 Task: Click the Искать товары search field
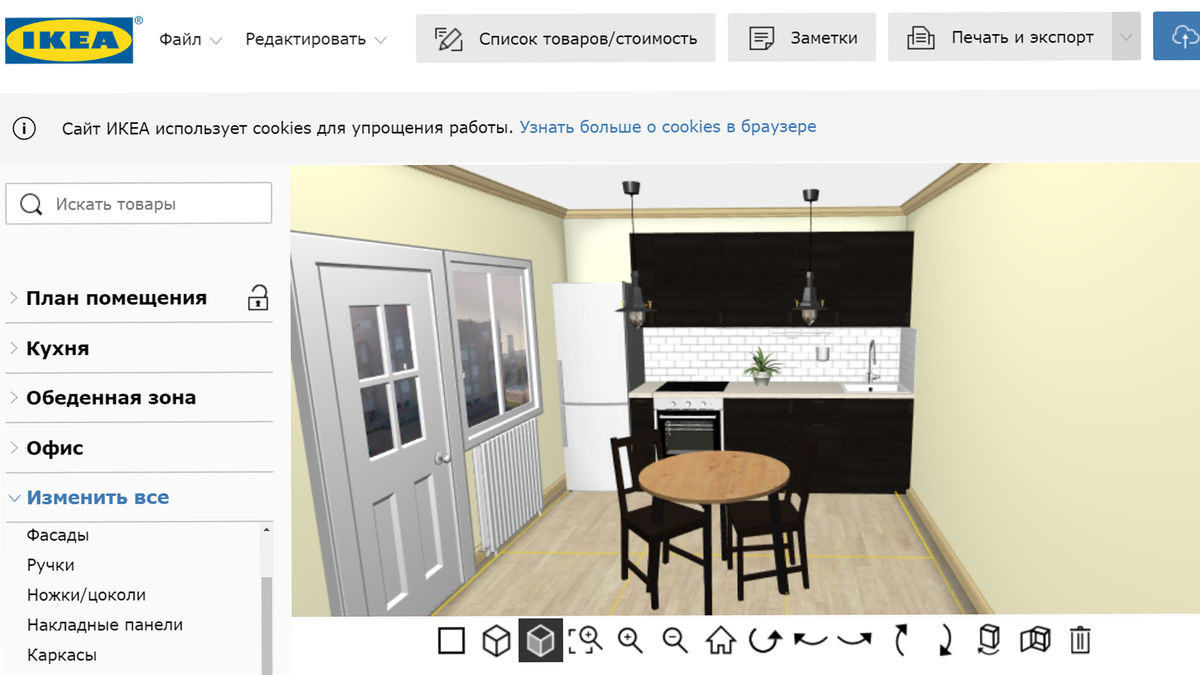(x=139, y=203)
